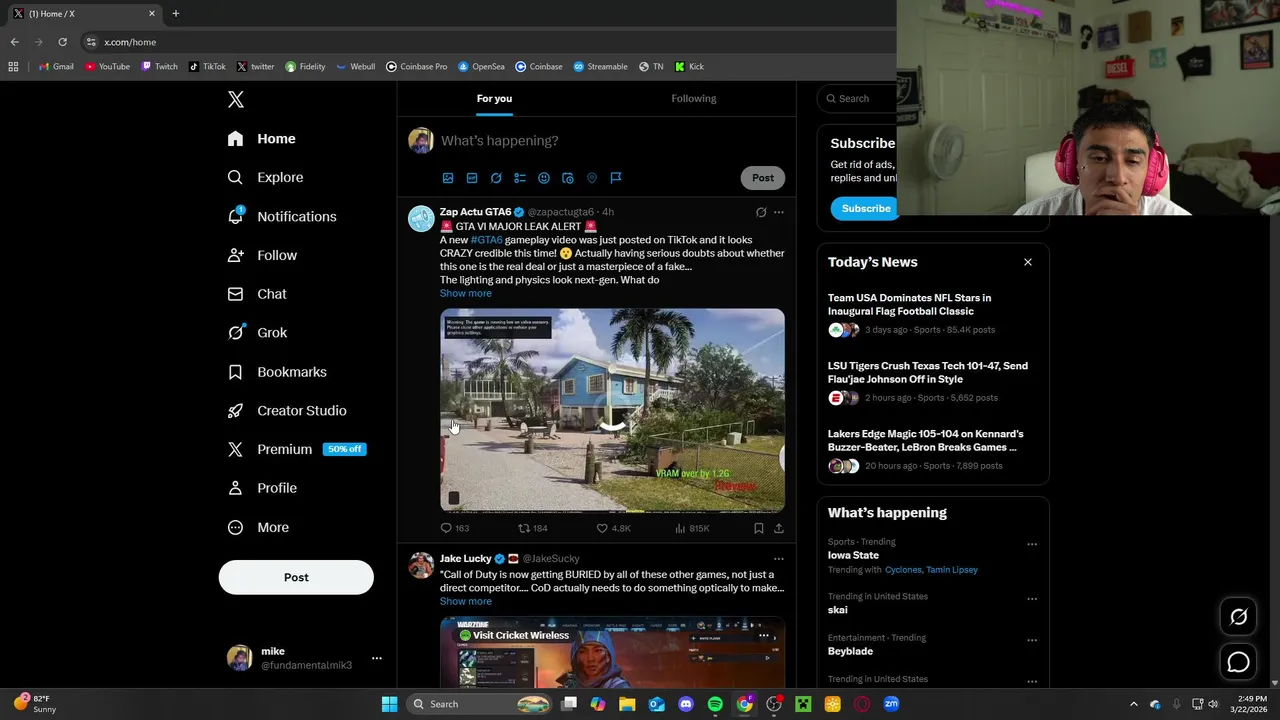
Task: Open more options on Zap Actu post
Action: click(x=779, y=212)
